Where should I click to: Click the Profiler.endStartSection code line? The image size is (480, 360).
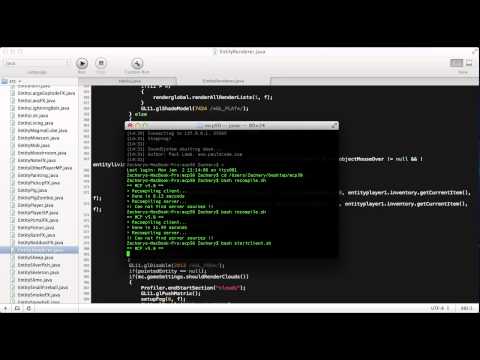pyautogui.click(x=193, y=288)
